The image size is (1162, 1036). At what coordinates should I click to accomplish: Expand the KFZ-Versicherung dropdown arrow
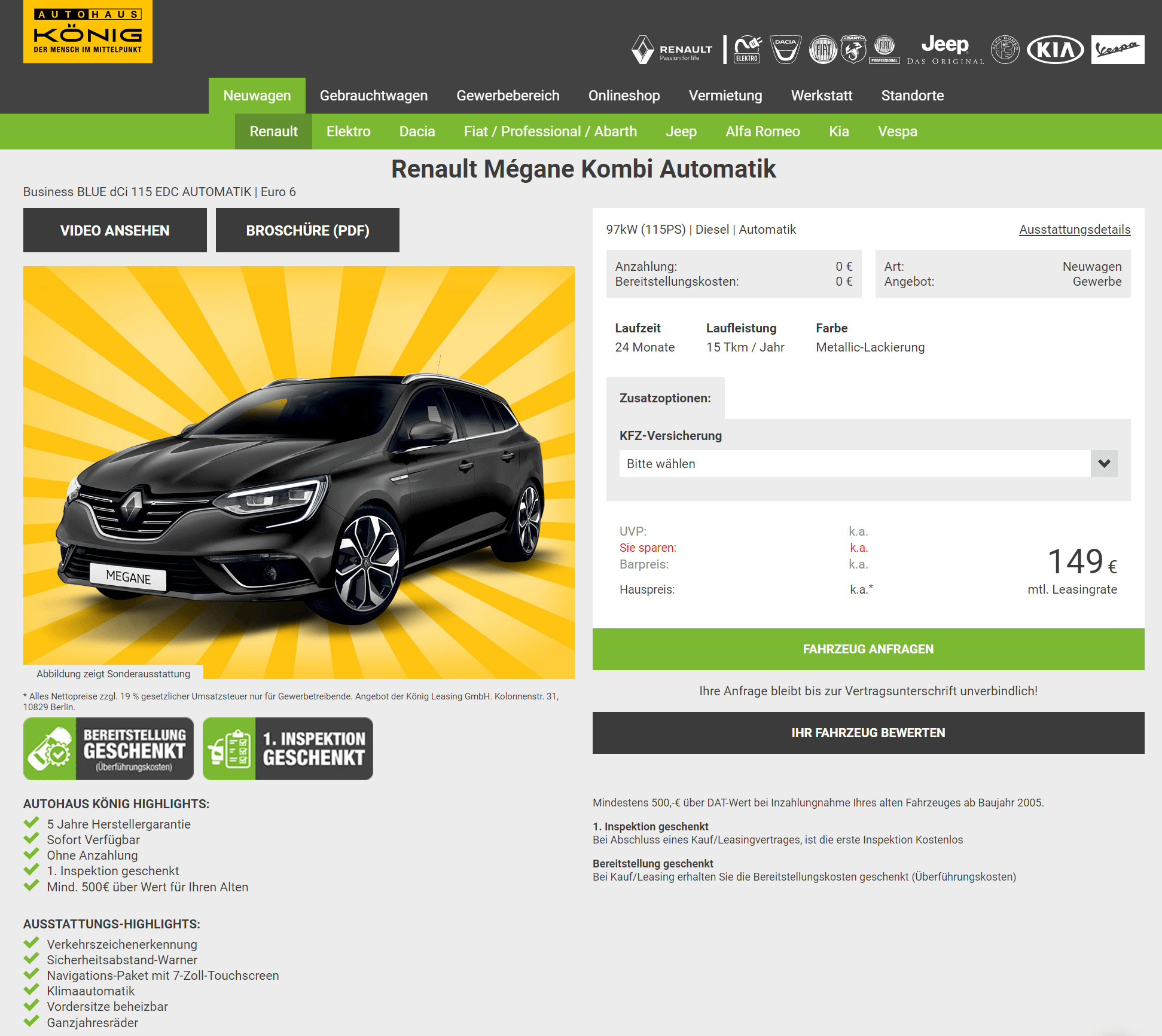pyautogui.click(x=1104, y=463)
